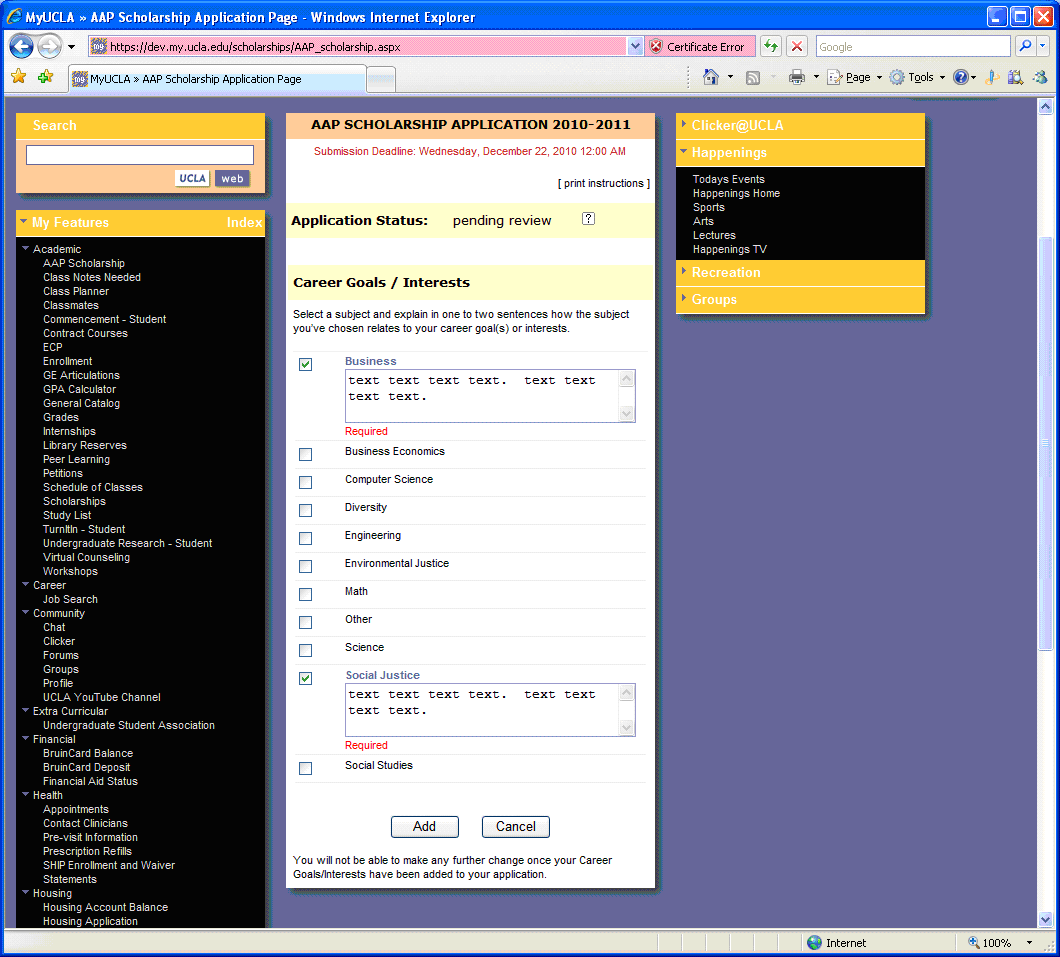The image size is (1060, 957).
Task: Open the Favorites star icon
Action: tap(18, 77)
